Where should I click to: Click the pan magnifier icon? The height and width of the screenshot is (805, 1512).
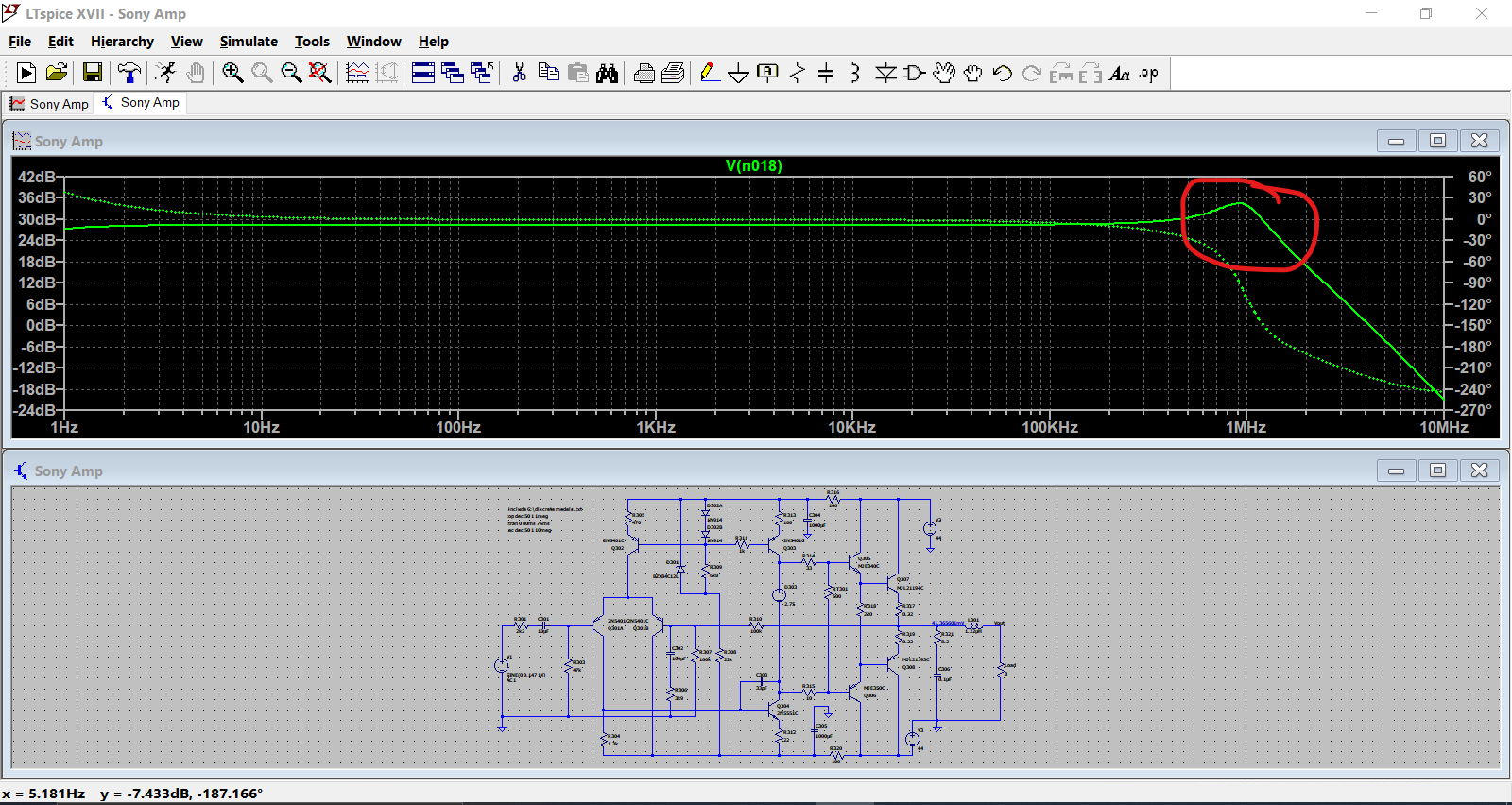[x=262, y=73]
